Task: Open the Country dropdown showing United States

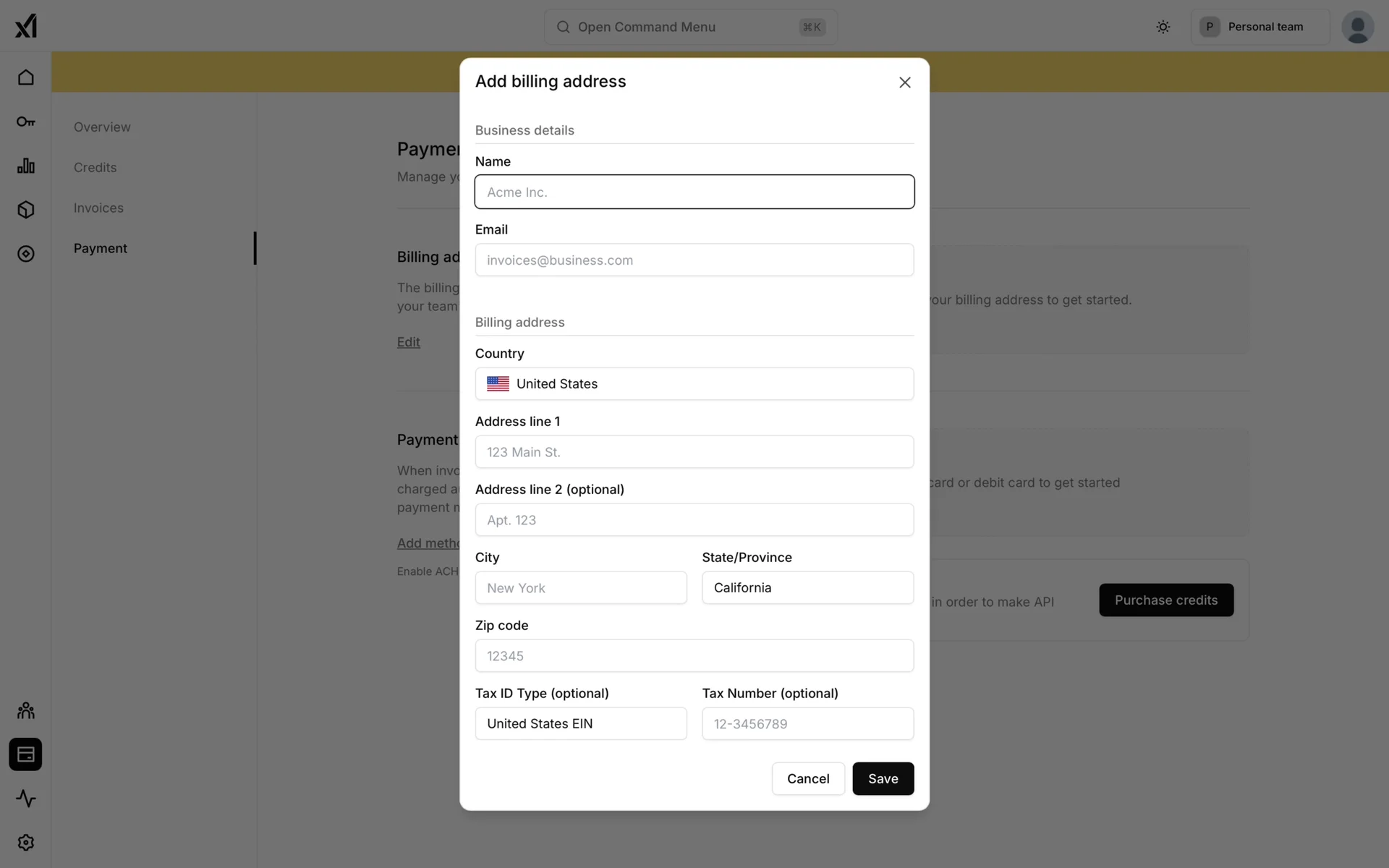Action: point(694,384)
